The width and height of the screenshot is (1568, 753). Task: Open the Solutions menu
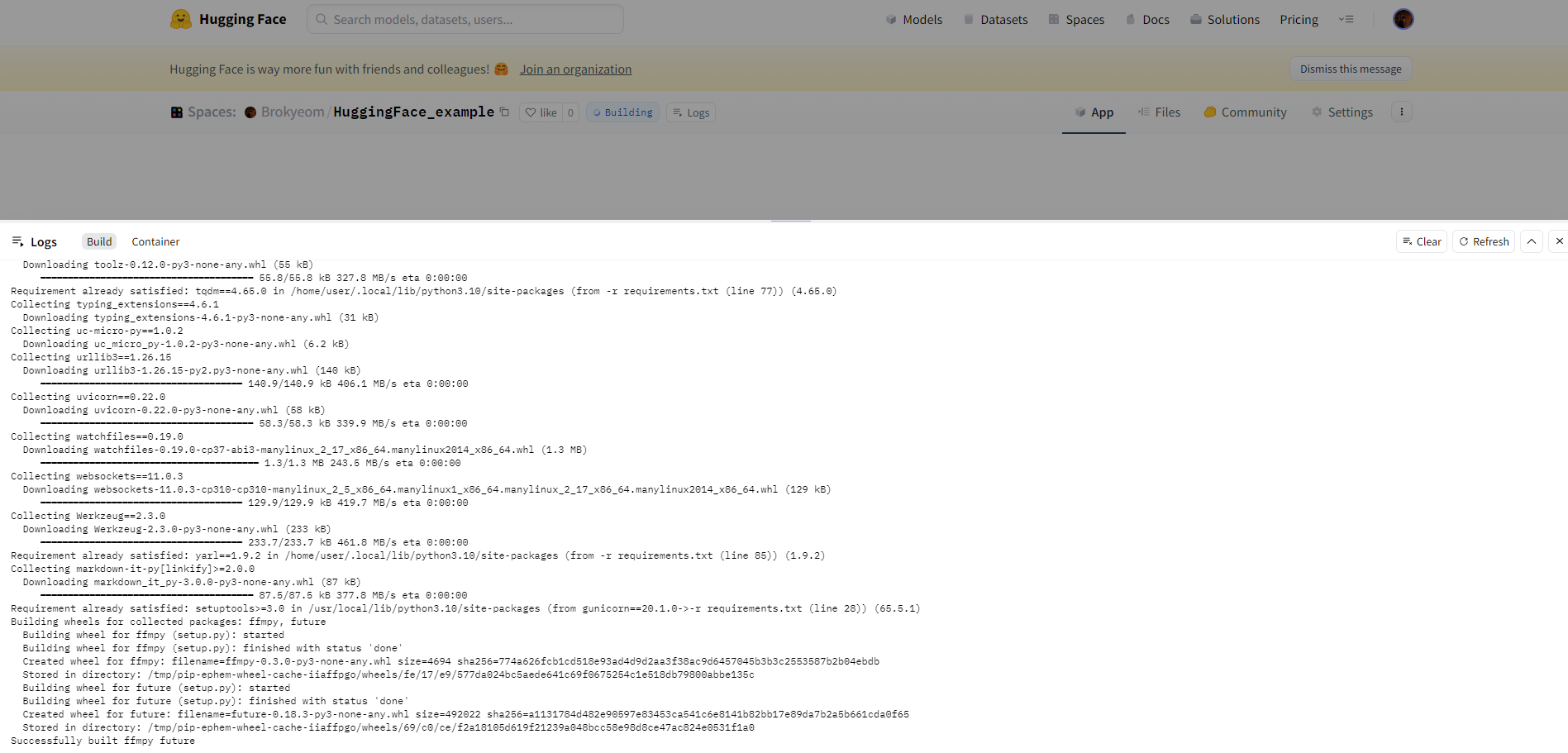[x=1225, y=19]
